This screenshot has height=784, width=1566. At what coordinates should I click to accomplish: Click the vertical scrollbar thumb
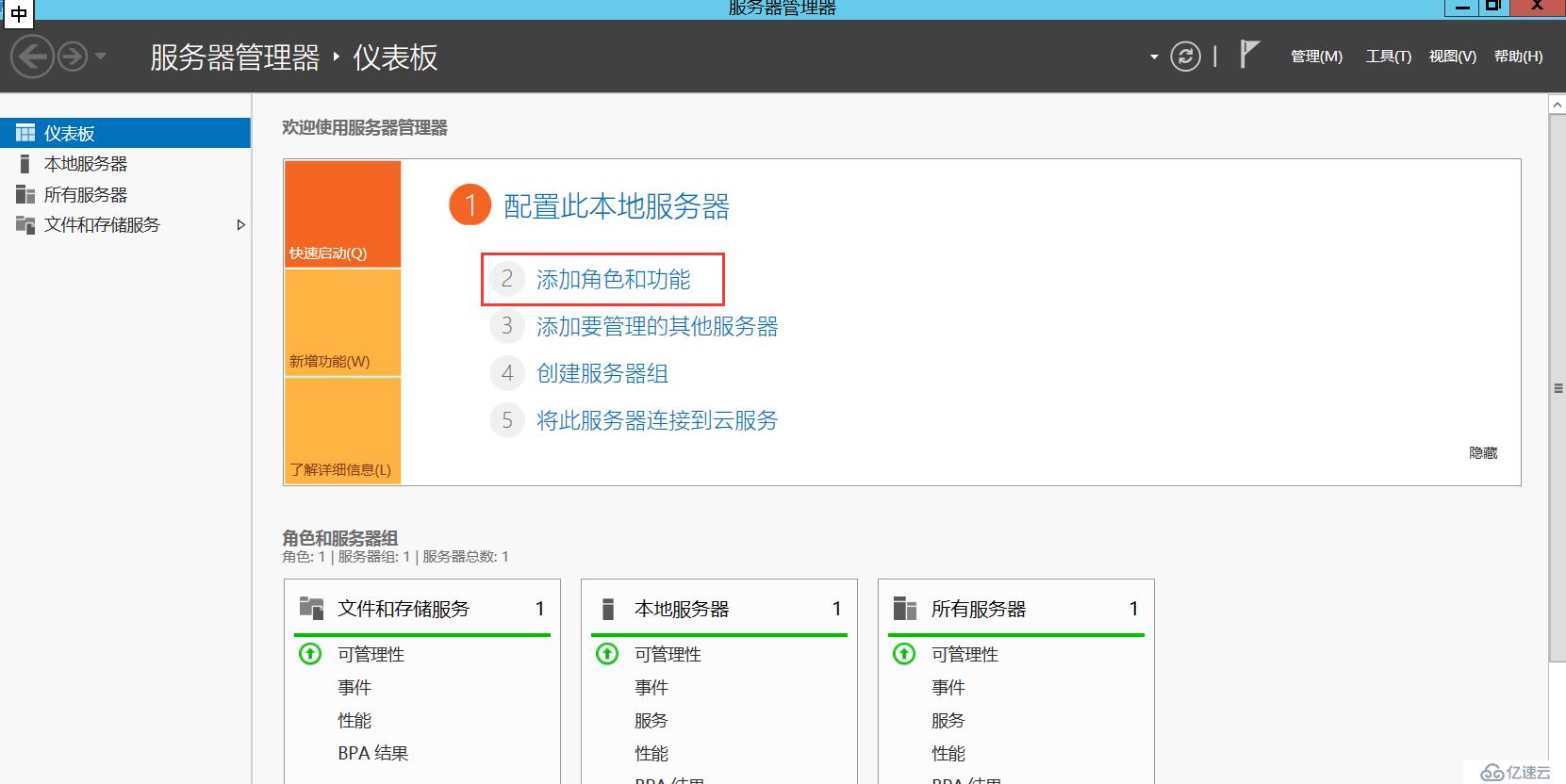[1558, 387]
